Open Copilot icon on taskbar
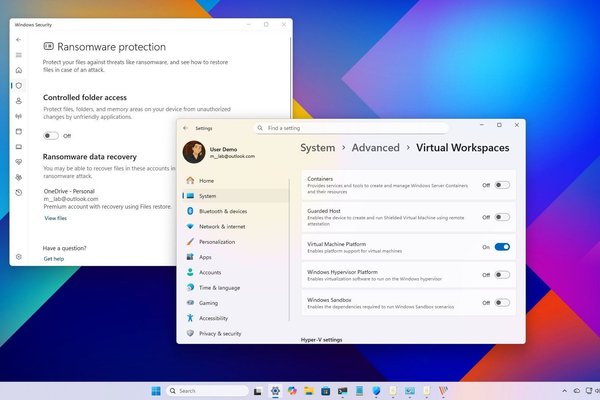The height and width of the screenshot is (400, 600). coord(292,391)
